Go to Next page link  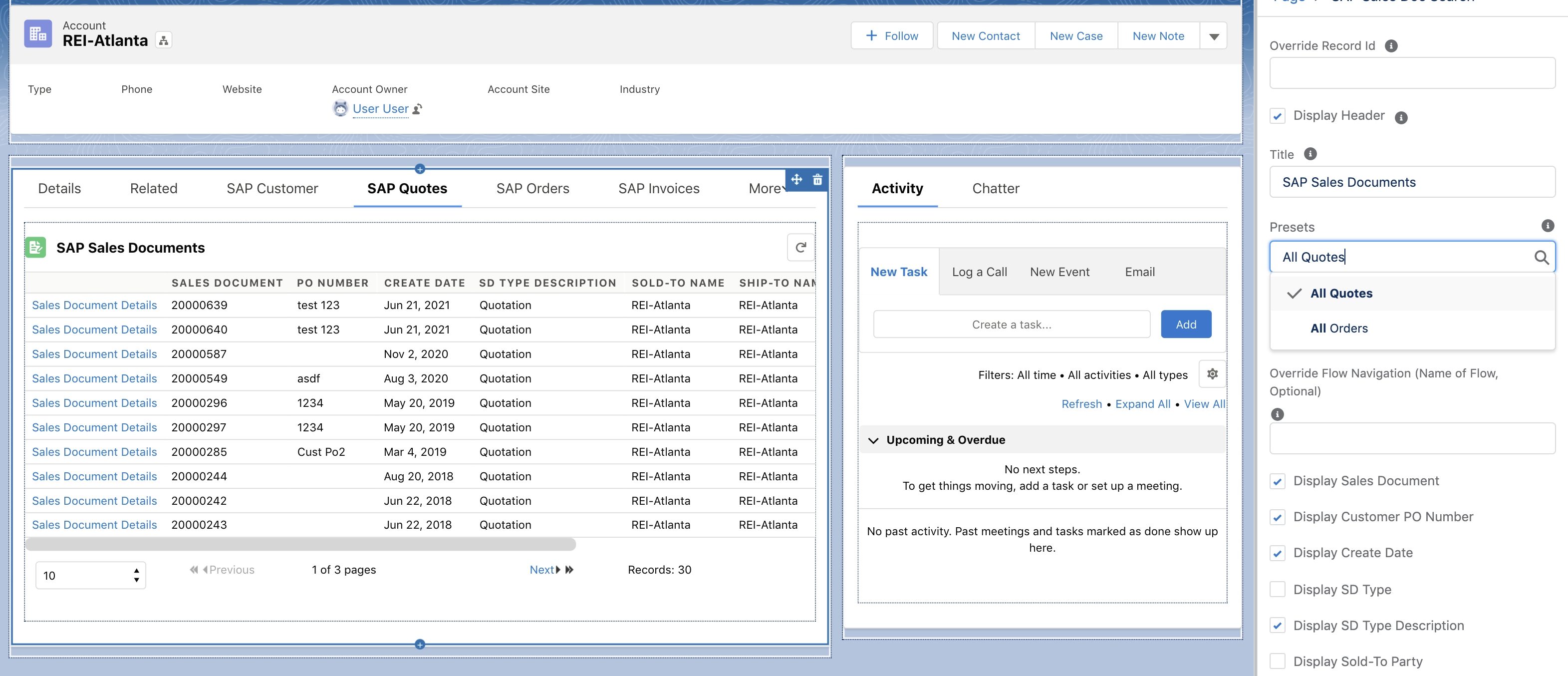point(545,570)
